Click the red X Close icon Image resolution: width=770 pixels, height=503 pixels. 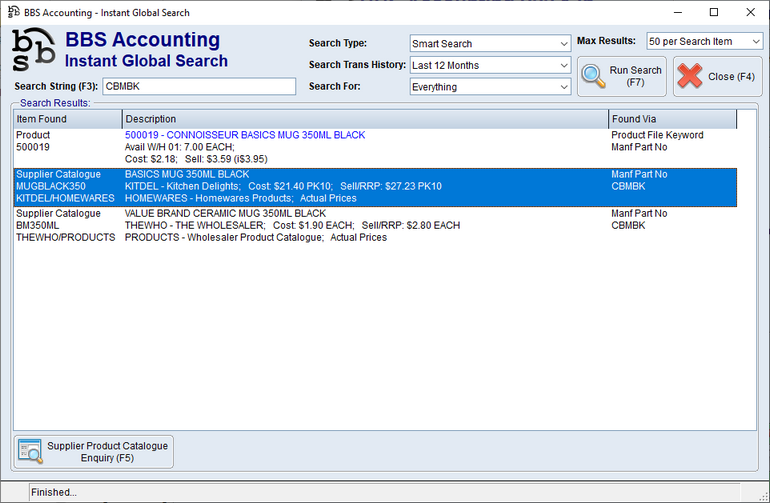click(689, 76)
